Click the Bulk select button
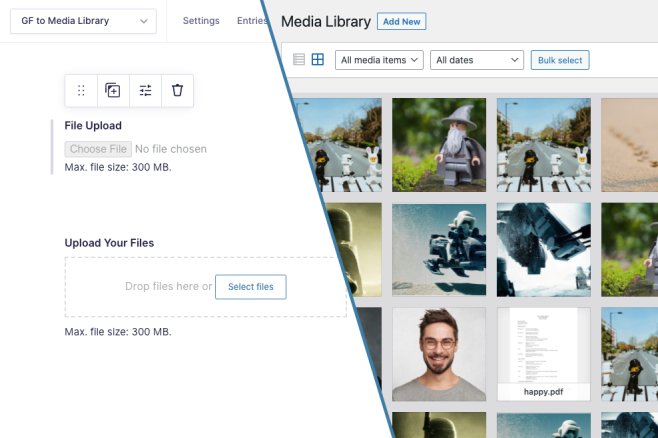Screen dimensions: 658x438 pyautogui.click(x=560, y=60)
